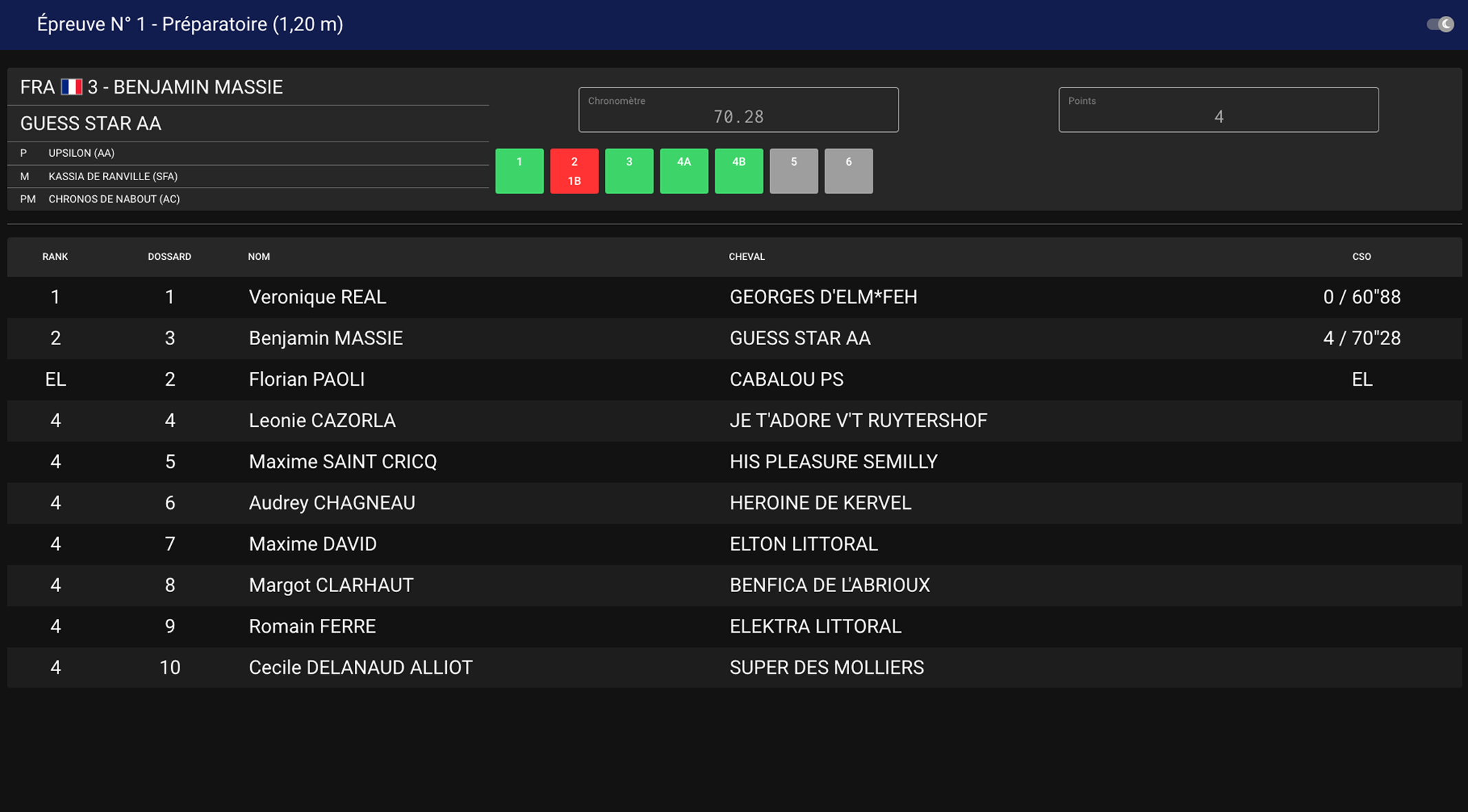Screen dimensions: 1468x812
Task: Select Leonie CAZORLA row
Action: (322, 421)
